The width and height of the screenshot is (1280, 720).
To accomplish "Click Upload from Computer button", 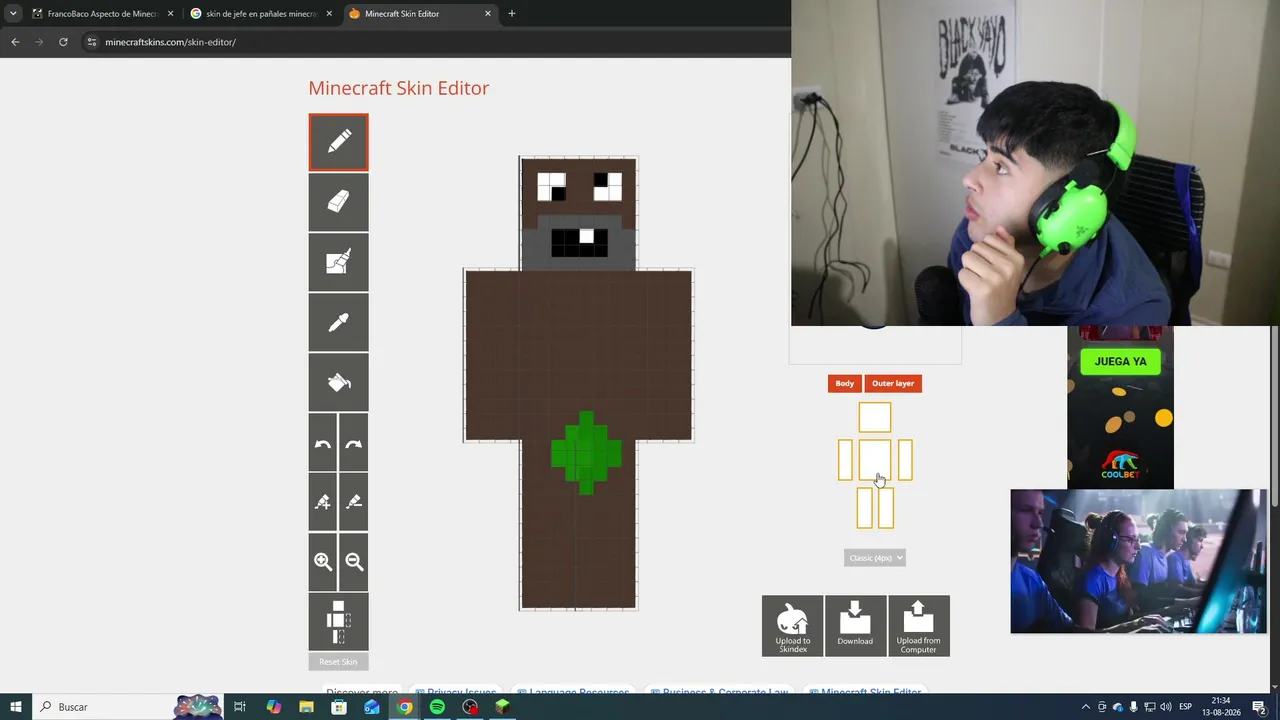I will tap(918, 626).
